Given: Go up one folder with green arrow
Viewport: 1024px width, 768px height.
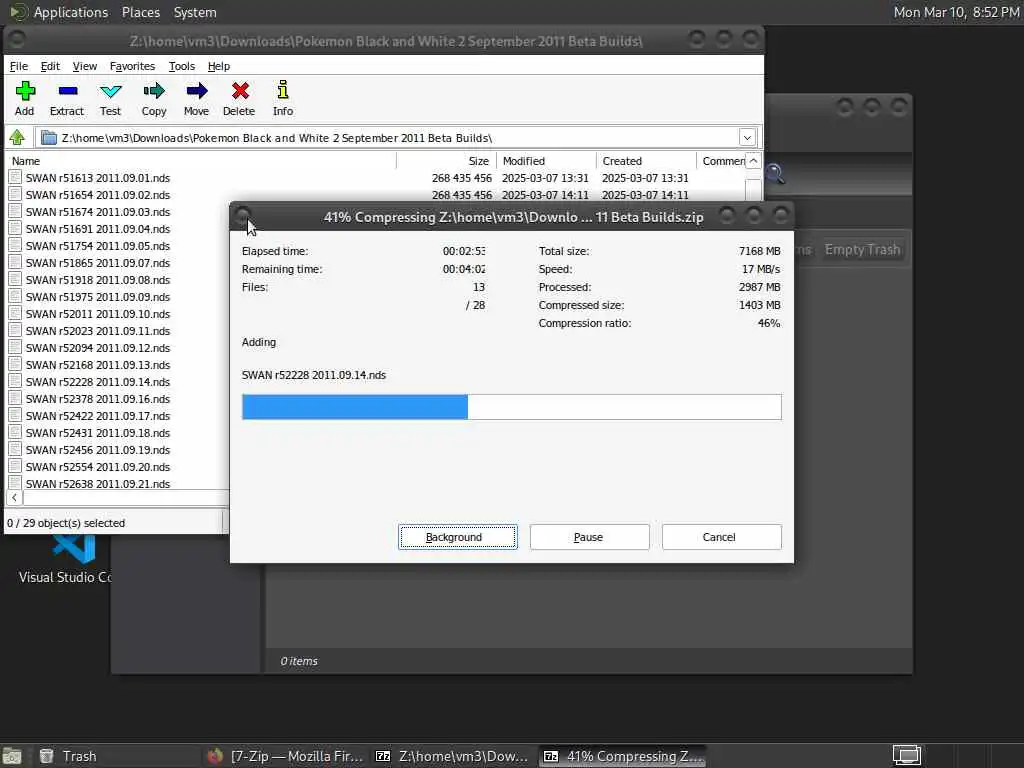Looking at the screenshot, I should point(17,138).
